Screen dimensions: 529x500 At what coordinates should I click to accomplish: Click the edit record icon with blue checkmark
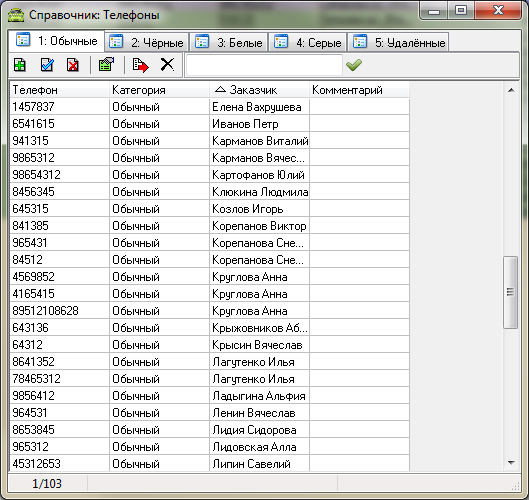(47, 64)
